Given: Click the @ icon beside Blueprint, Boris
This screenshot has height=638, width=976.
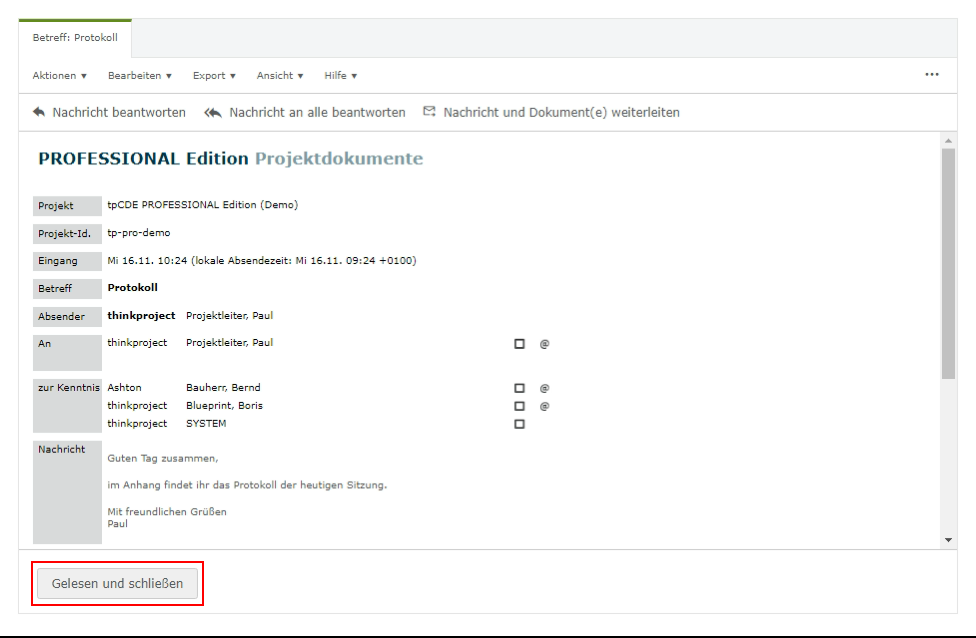Looking at the screenshot, I should (x=546, y=406).
